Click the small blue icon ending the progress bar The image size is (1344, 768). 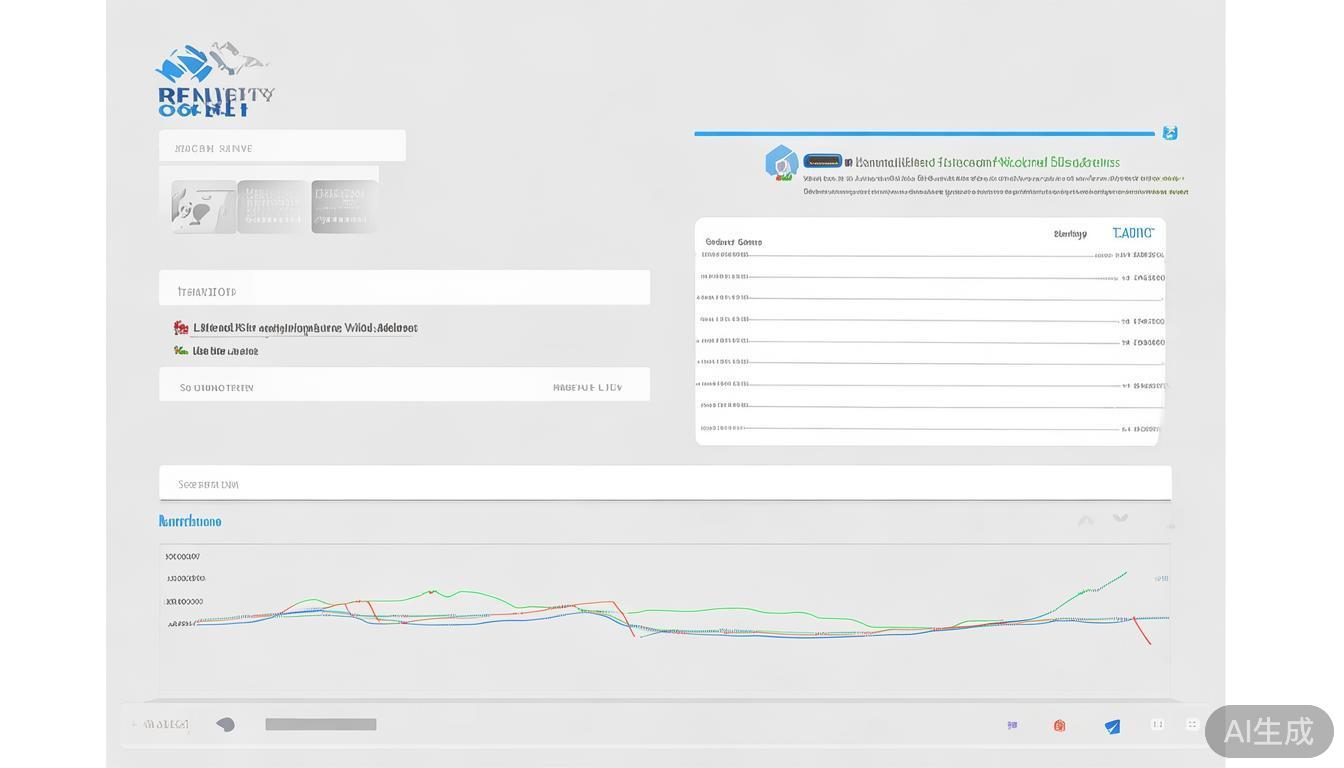(1170, 133)
